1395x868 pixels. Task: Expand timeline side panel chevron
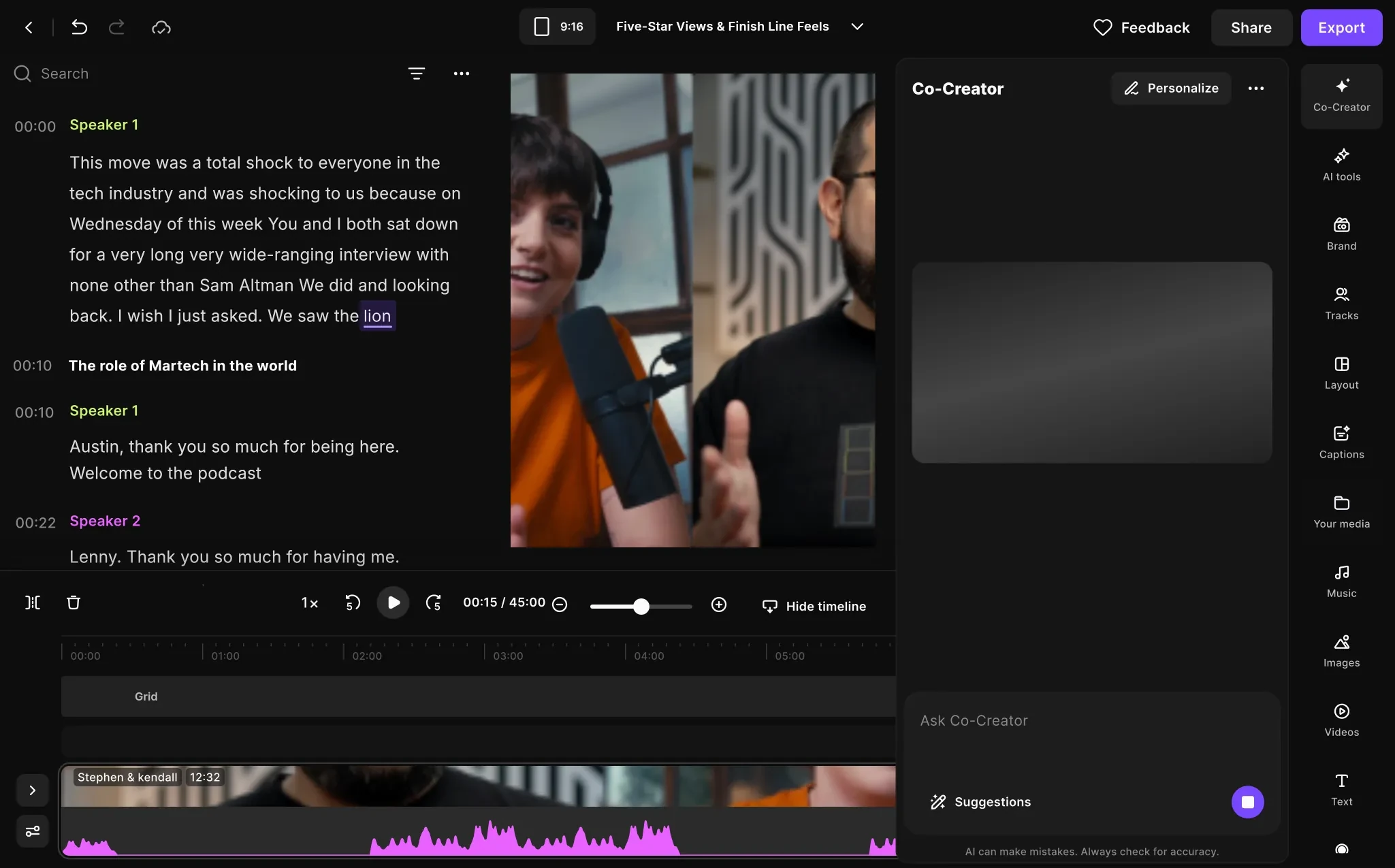(32, 790)
